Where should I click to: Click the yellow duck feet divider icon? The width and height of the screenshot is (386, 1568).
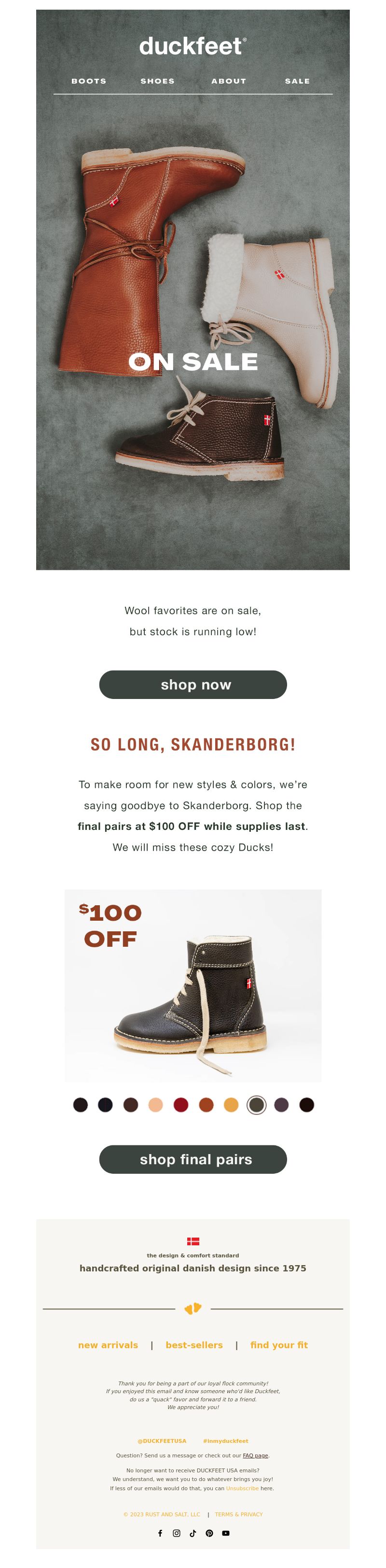click(193, 1308)
